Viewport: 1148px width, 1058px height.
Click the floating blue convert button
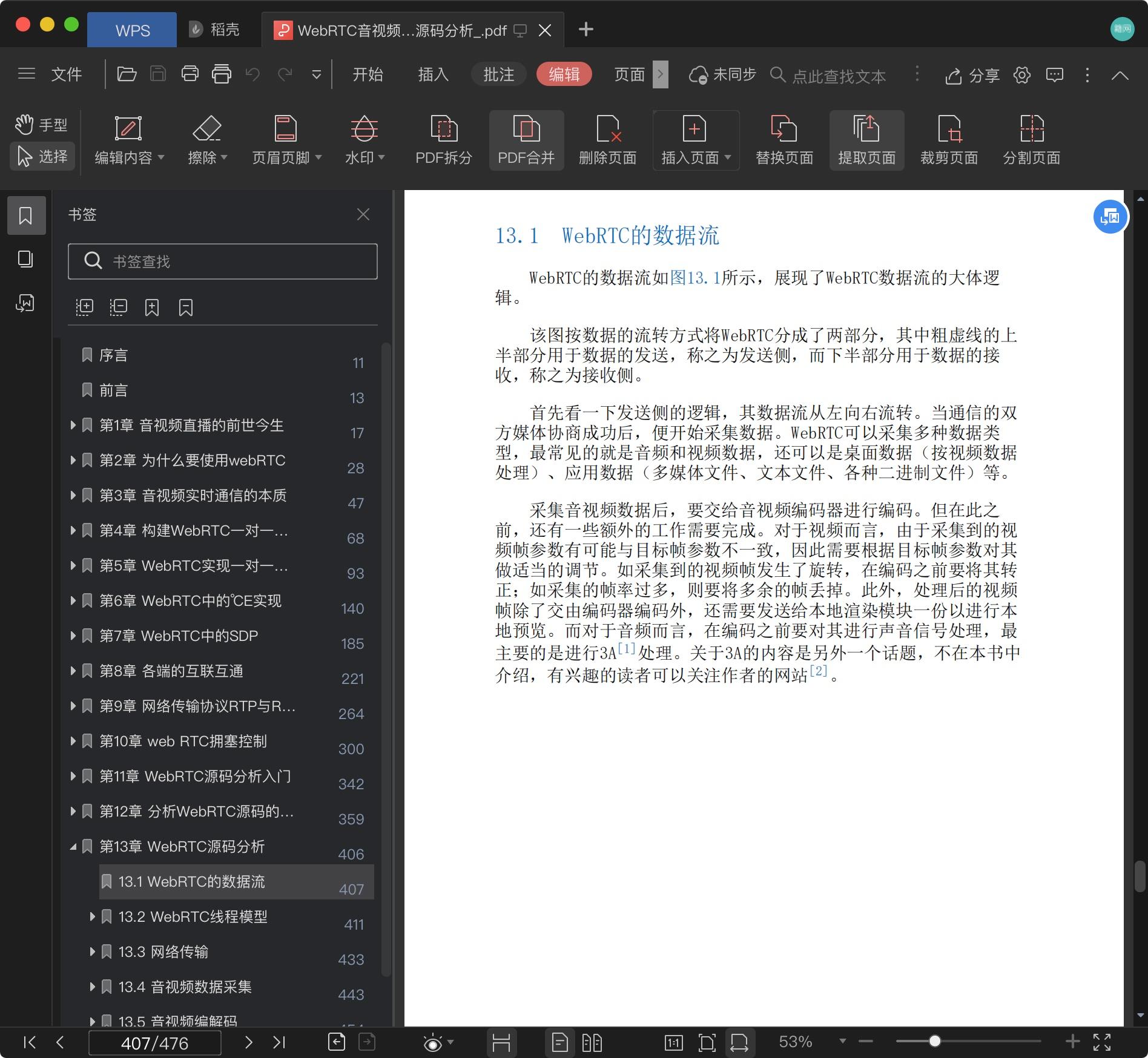[x=1110, y=217]
